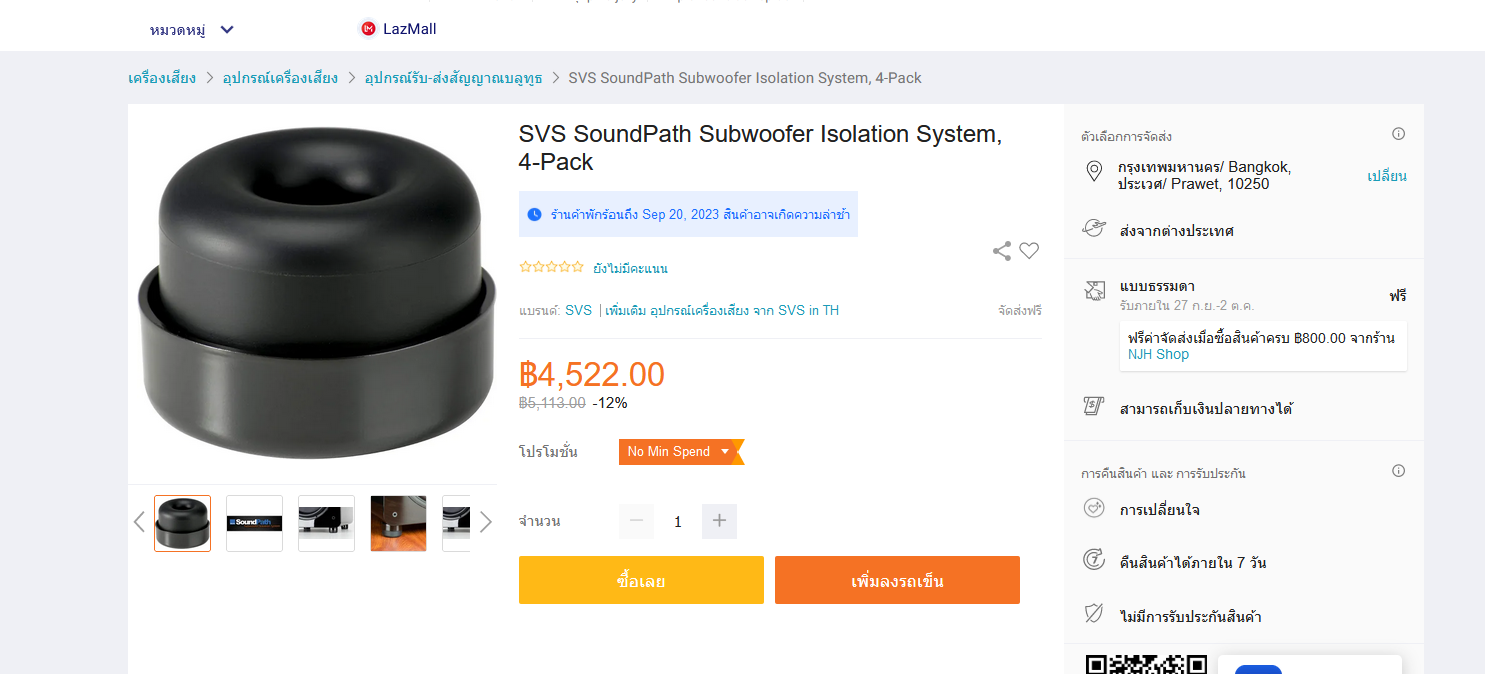Open เครื่องเสียง breadcrumb category
Viewport: 1485px width, 674px height.
pos(162,78)
